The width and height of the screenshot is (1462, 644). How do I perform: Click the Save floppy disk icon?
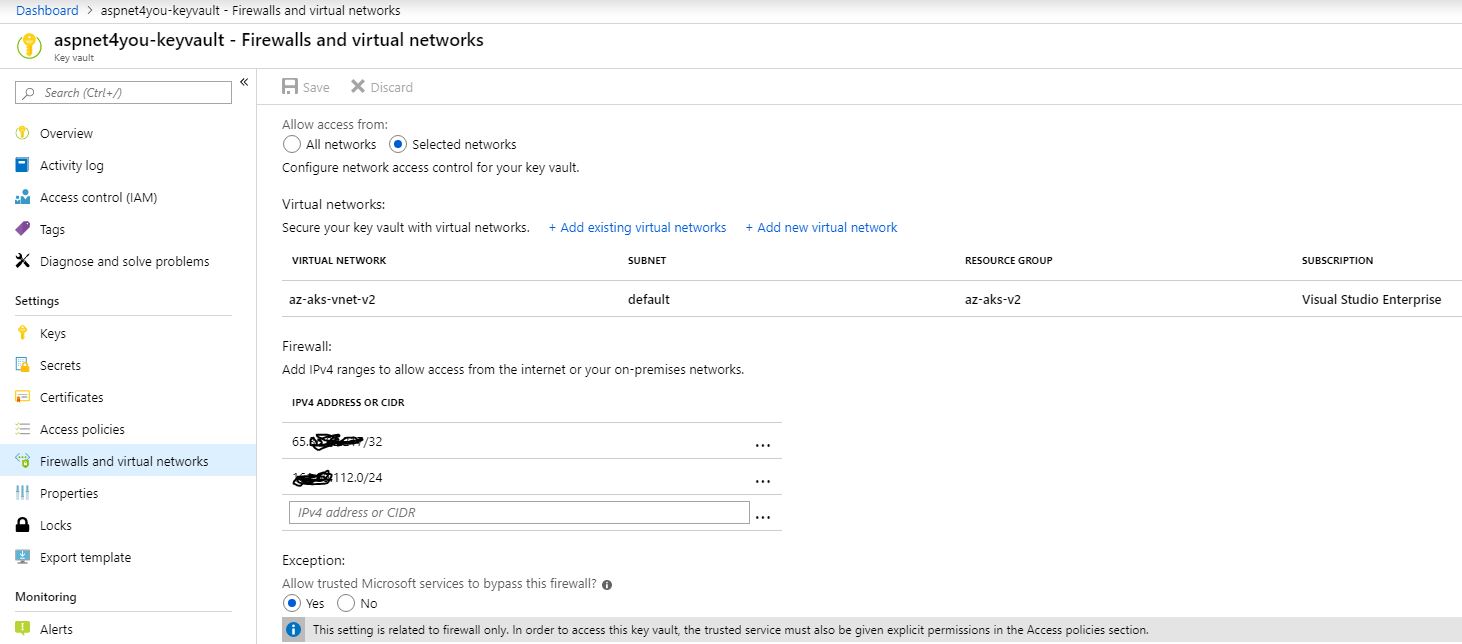[x=290, y=87]
